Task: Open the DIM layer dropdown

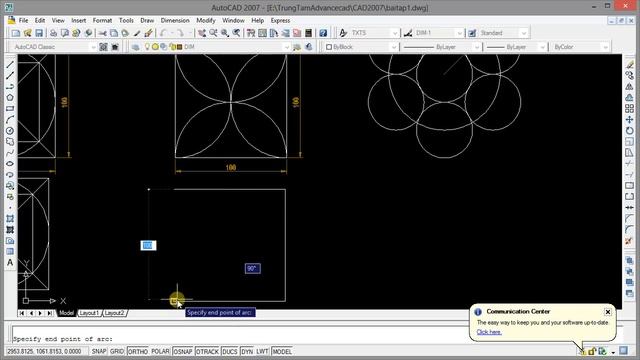Action: point(286,47)
